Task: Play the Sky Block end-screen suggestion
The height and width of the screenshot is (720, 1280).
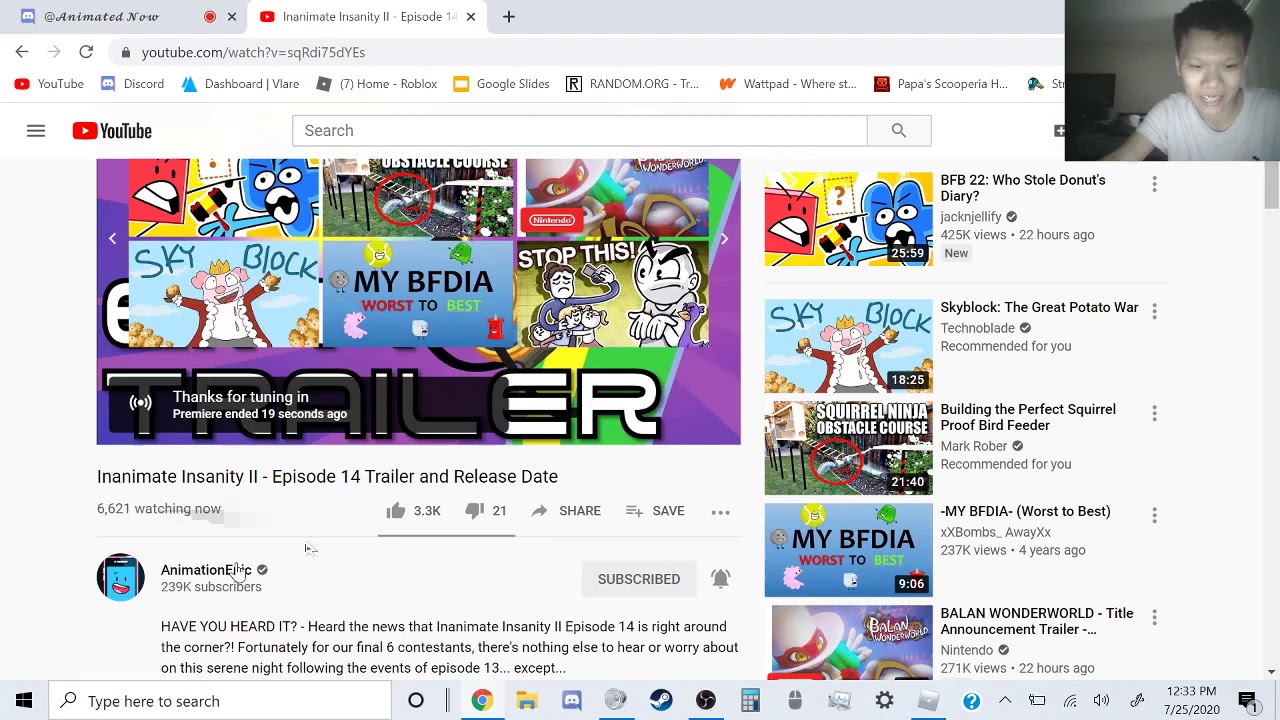Action: 224,295
